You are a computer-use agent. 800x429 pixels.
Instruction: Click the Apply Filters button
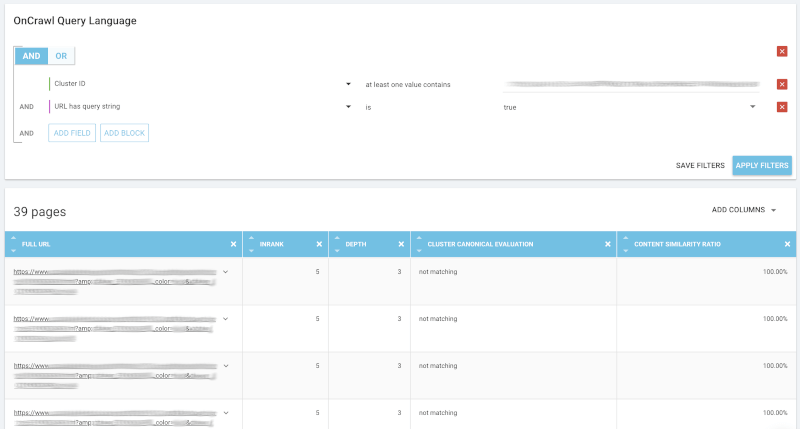point(761,165)
